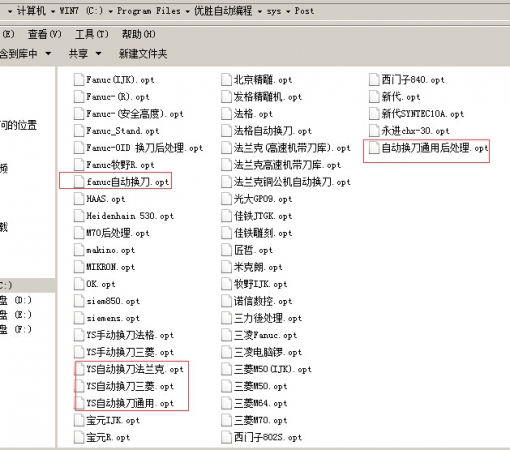Click the 北京精雕.opt file icon
The width and height of the screenshot is (510, 450).
click(226, 80)
